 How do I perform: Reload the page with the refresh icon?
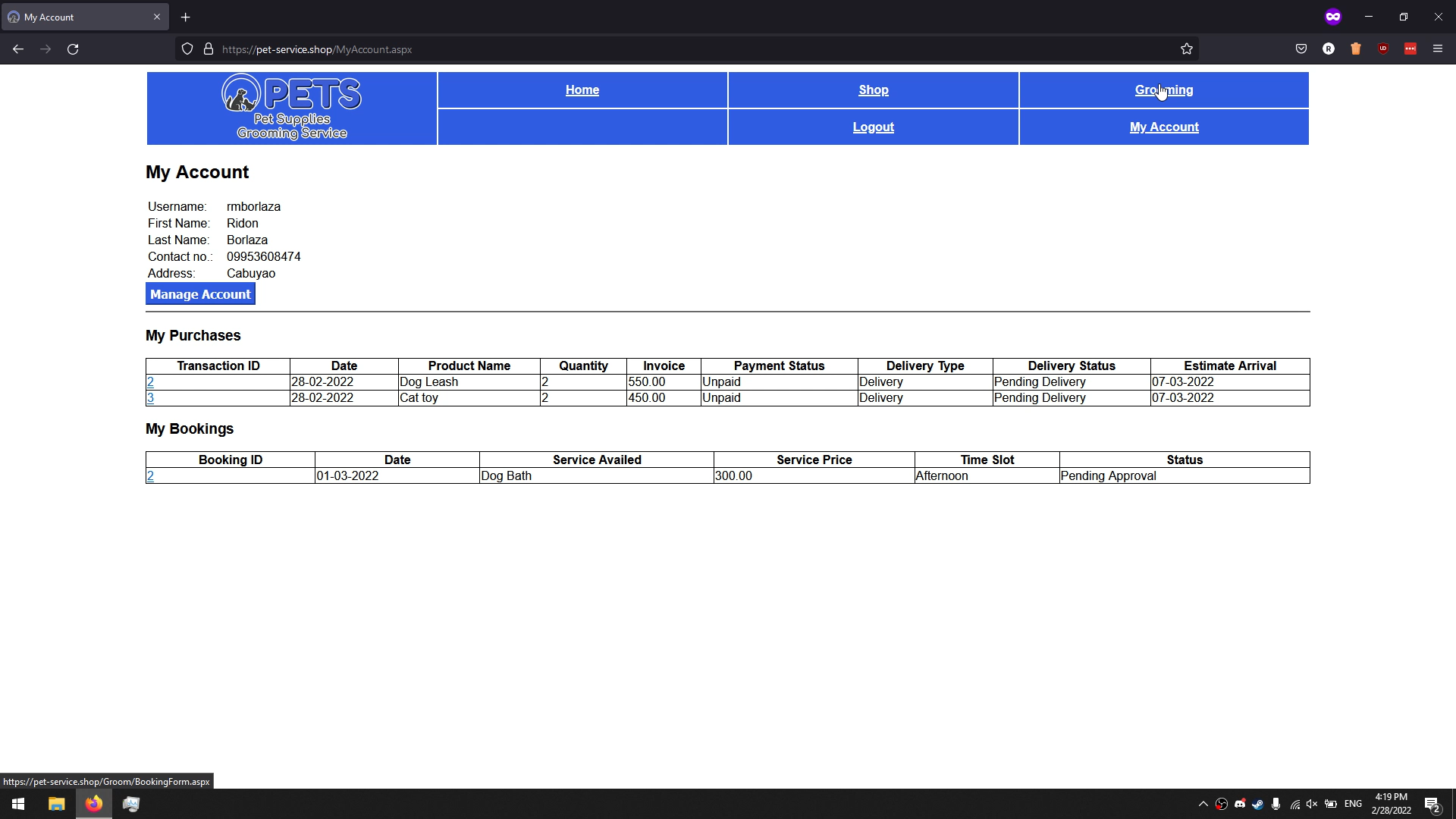pos(73,49)
